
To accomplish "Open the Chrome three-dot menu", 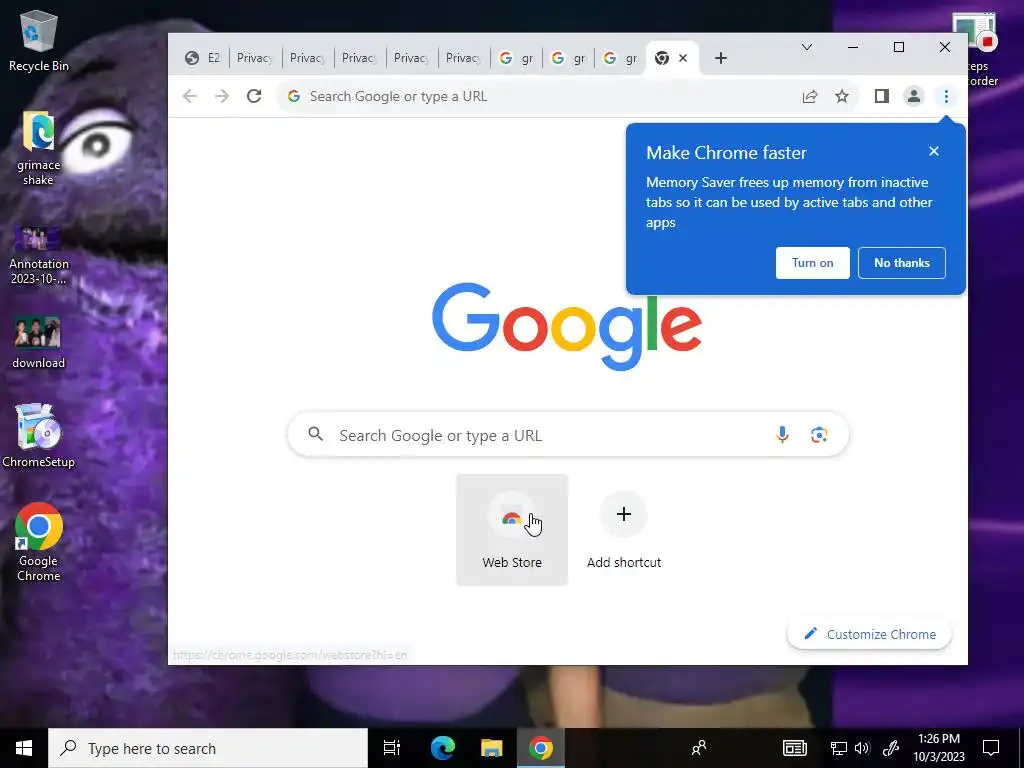I will click(946, 97).
